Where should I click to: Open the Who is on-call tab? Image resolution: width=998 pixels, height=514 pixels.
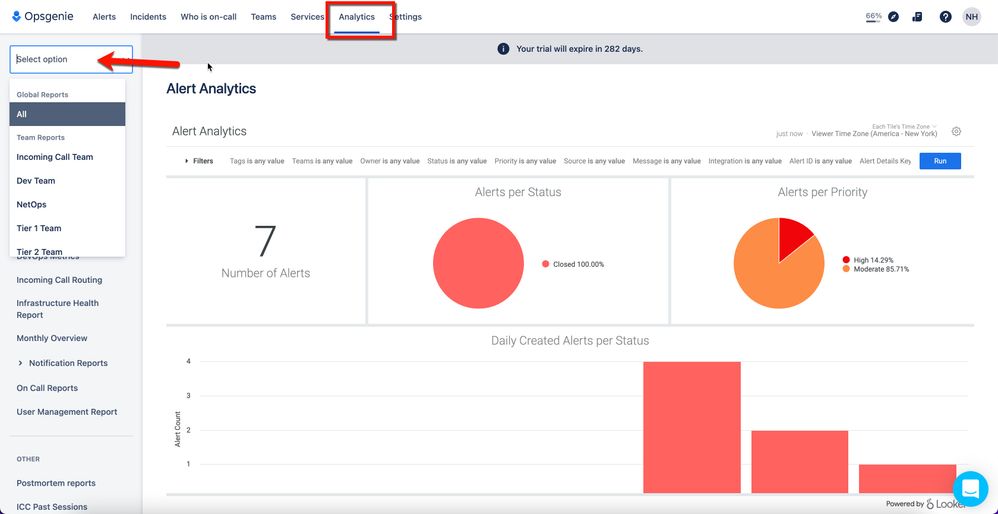point(208,17)
